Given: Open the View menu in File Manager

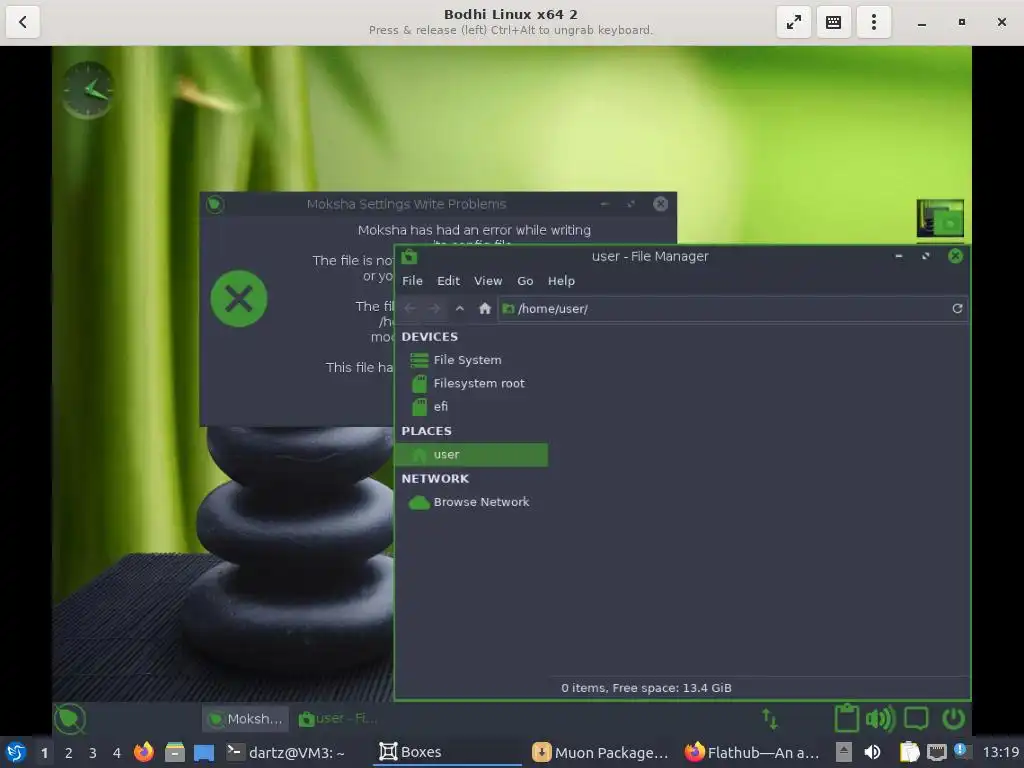Looking at the screenshot, I should [x=488, y=281].
